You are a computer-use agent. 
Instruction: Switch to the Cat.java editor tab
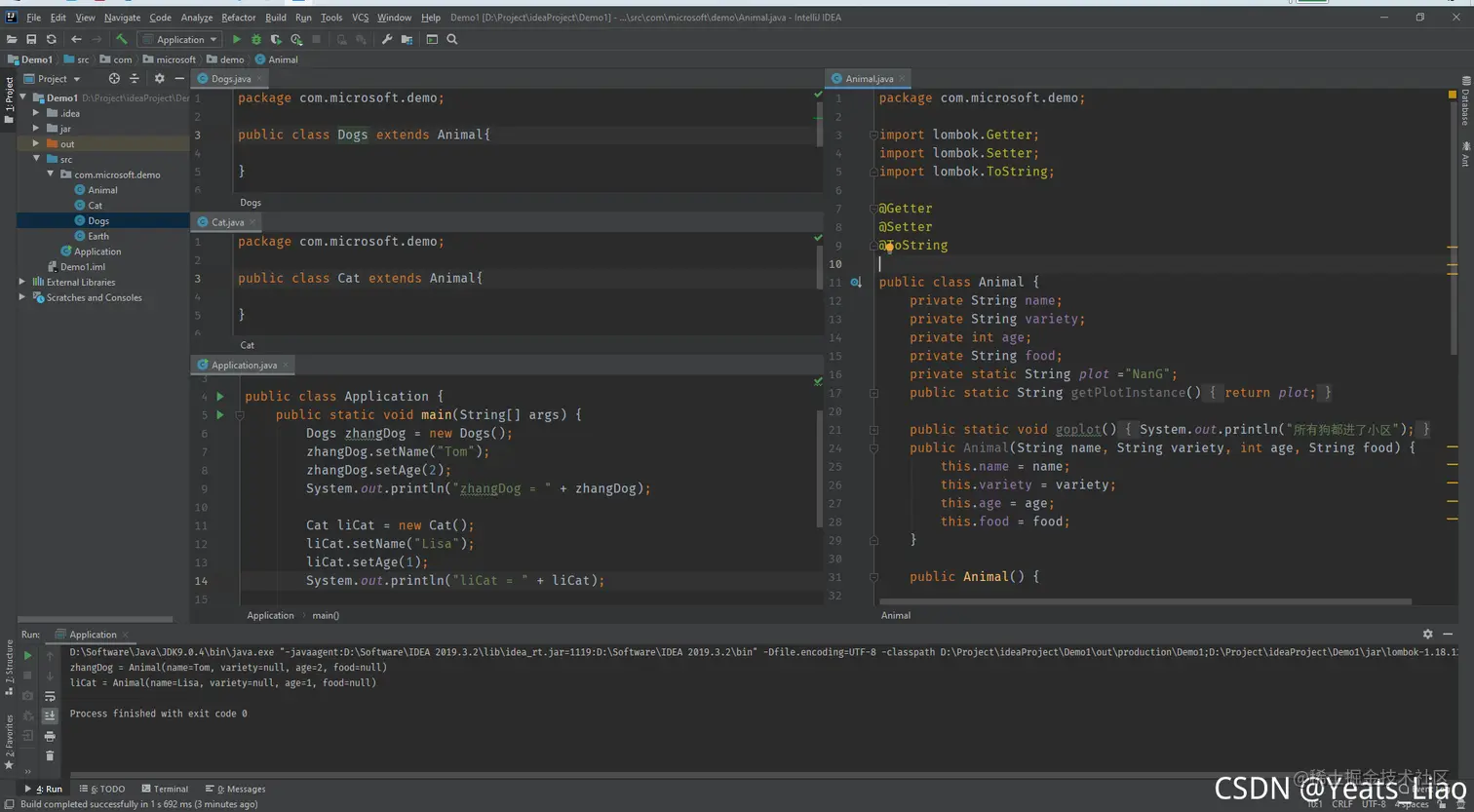(227, 222)
